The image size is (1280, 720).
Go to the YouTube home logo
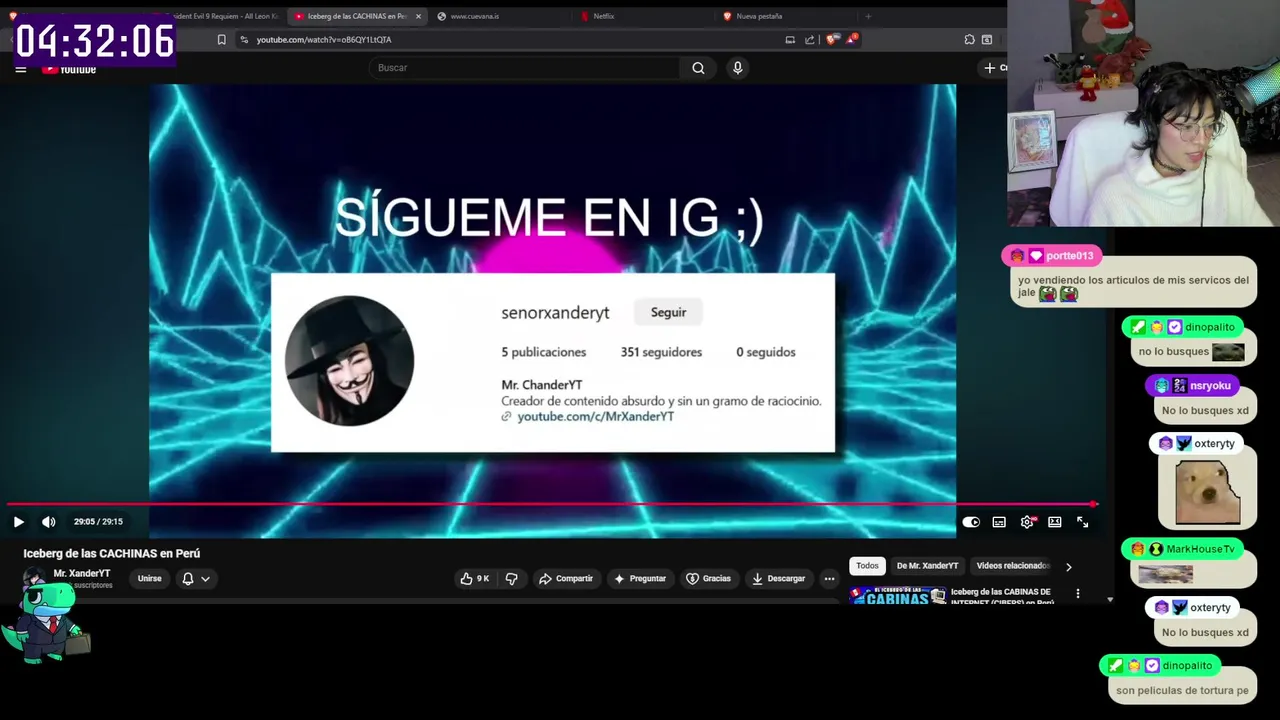click(x=69, y=68)
